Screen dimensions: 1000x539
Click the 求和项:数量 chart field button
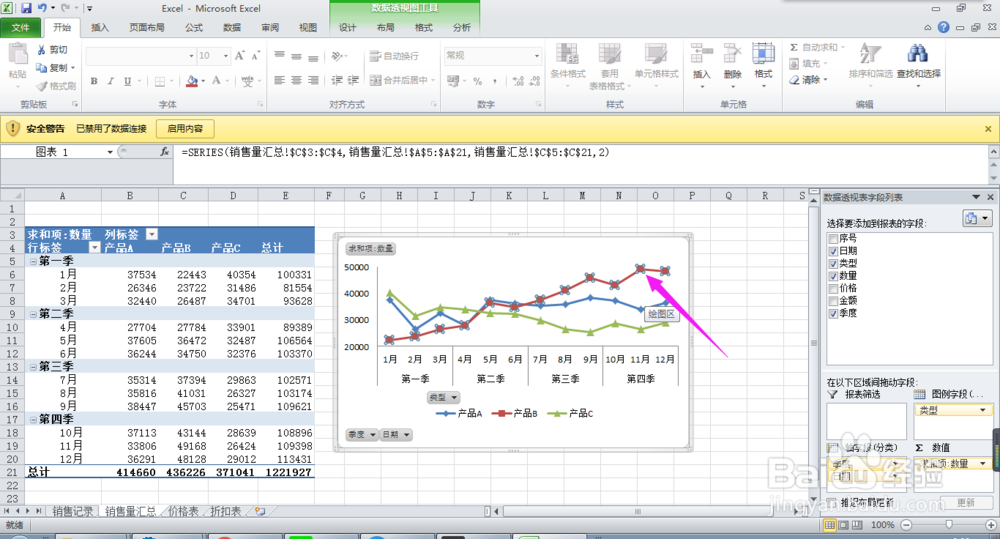[371, 248]
